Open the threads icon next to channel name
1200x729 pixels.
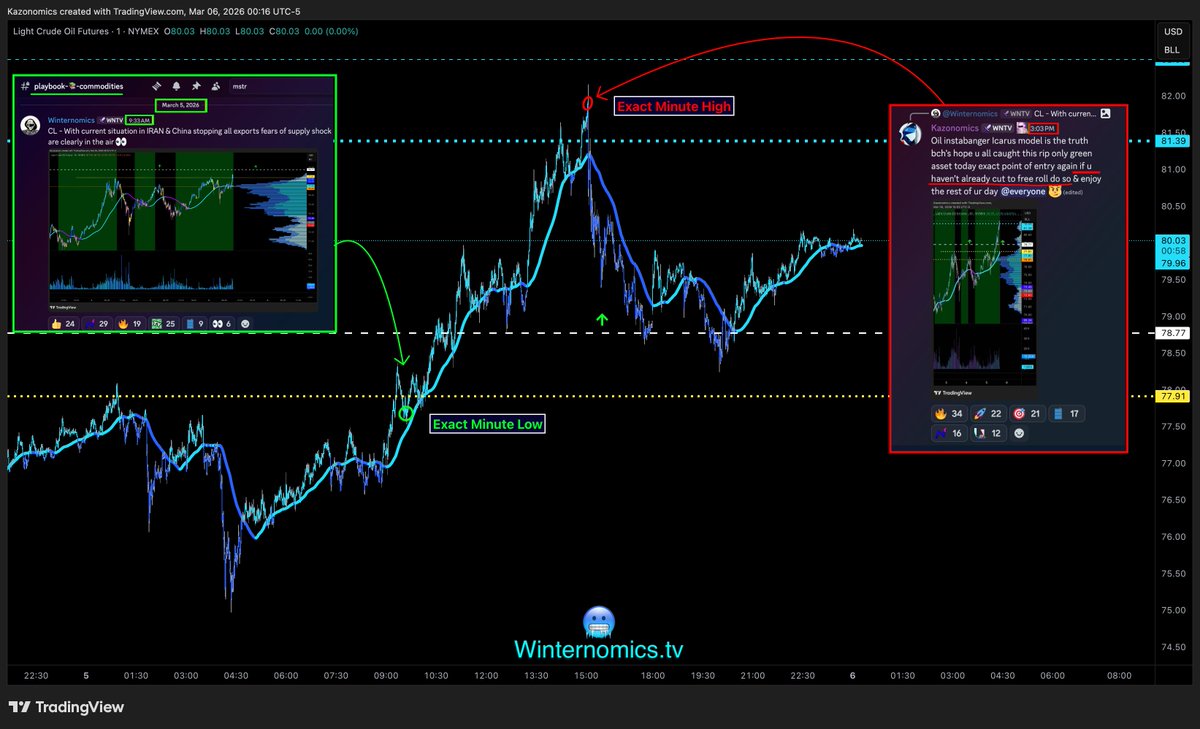point(157,86)
